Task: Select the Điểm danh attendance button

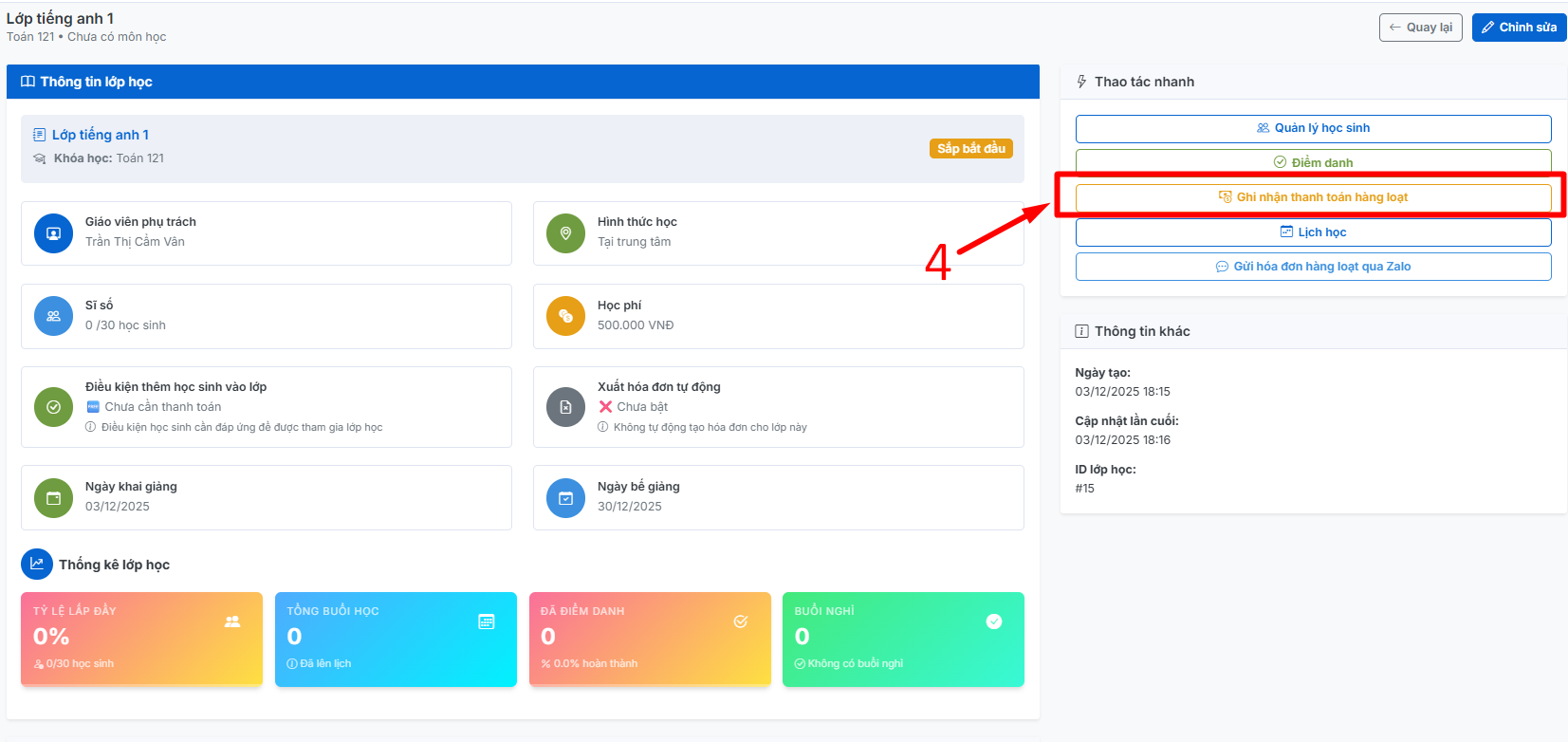Action: 1313,162
